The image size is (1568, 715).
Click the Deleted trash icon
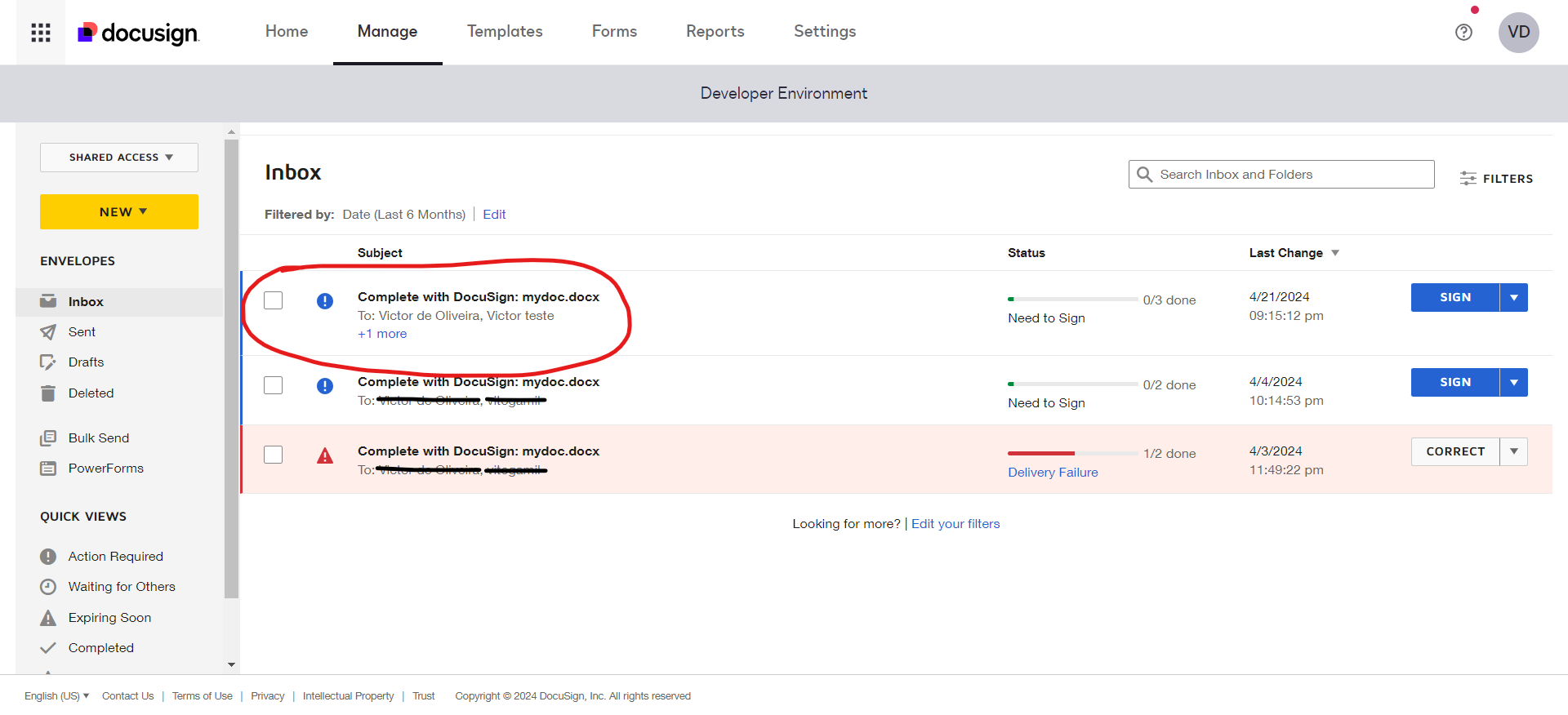pos(48,393)
